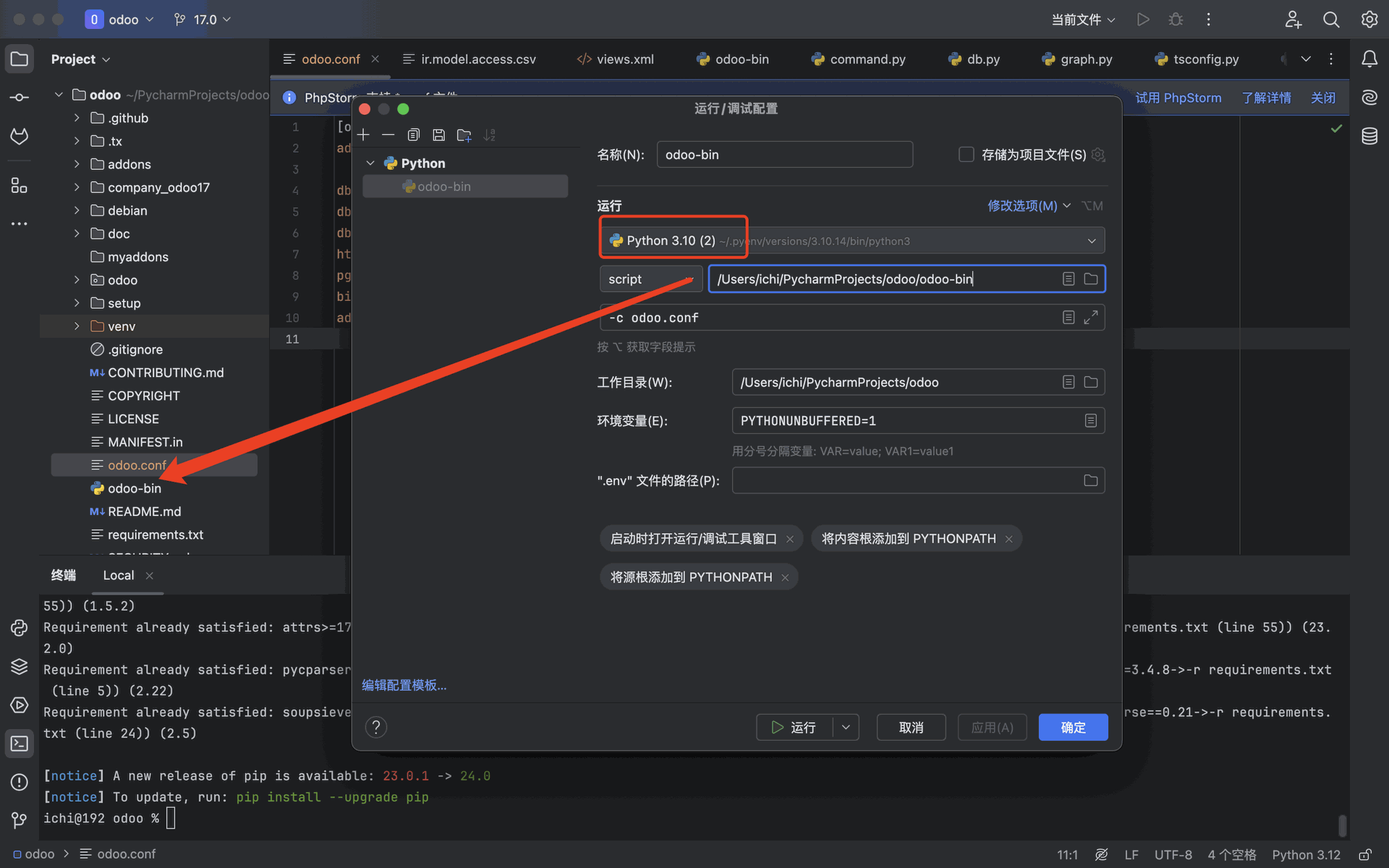The image size is (1389, 868).
Task: Open Code With Me add-user icon
Action: click(x=1294, y=20)
